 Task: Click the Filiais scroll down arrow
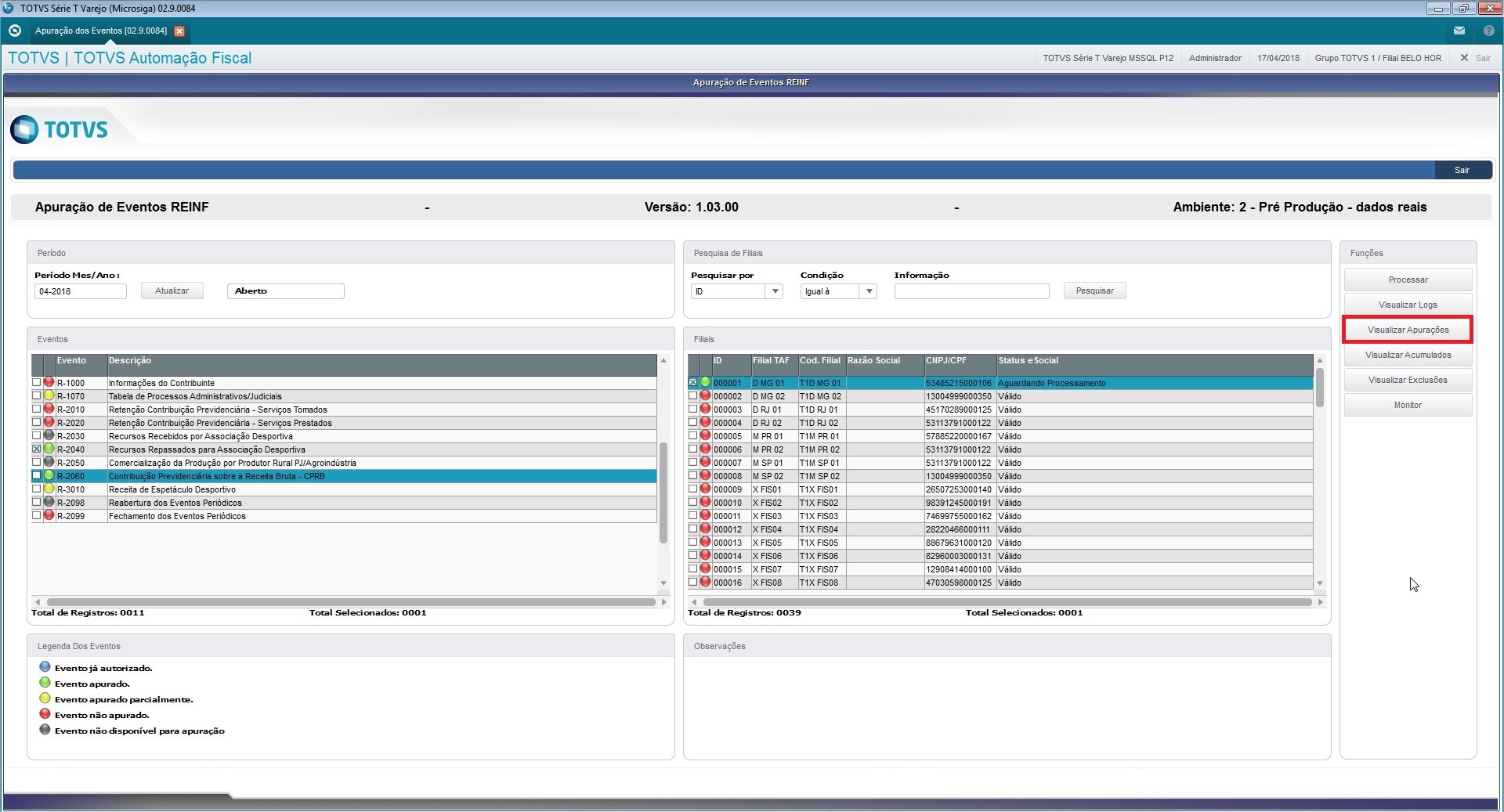pyautogui.click(x=1320, y=583)
